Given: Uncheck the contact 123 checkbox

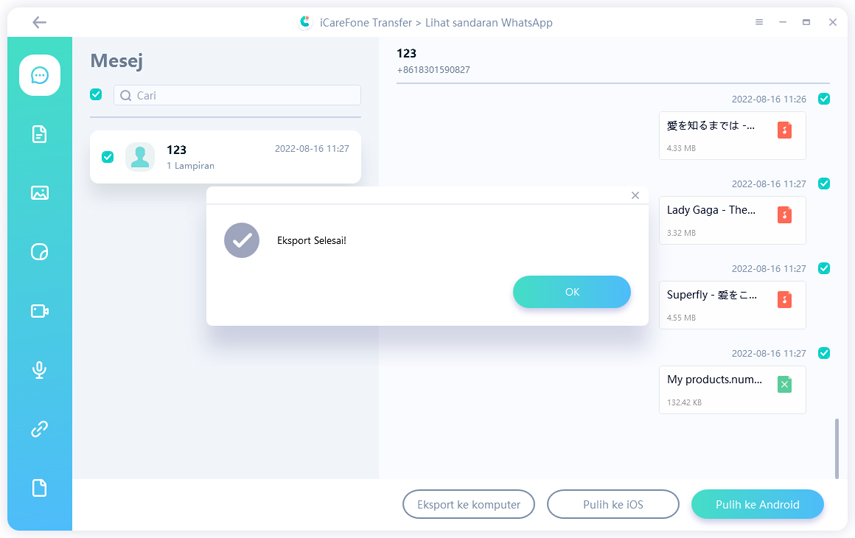Looking at the screenshot, I should (x=107, y=157).
